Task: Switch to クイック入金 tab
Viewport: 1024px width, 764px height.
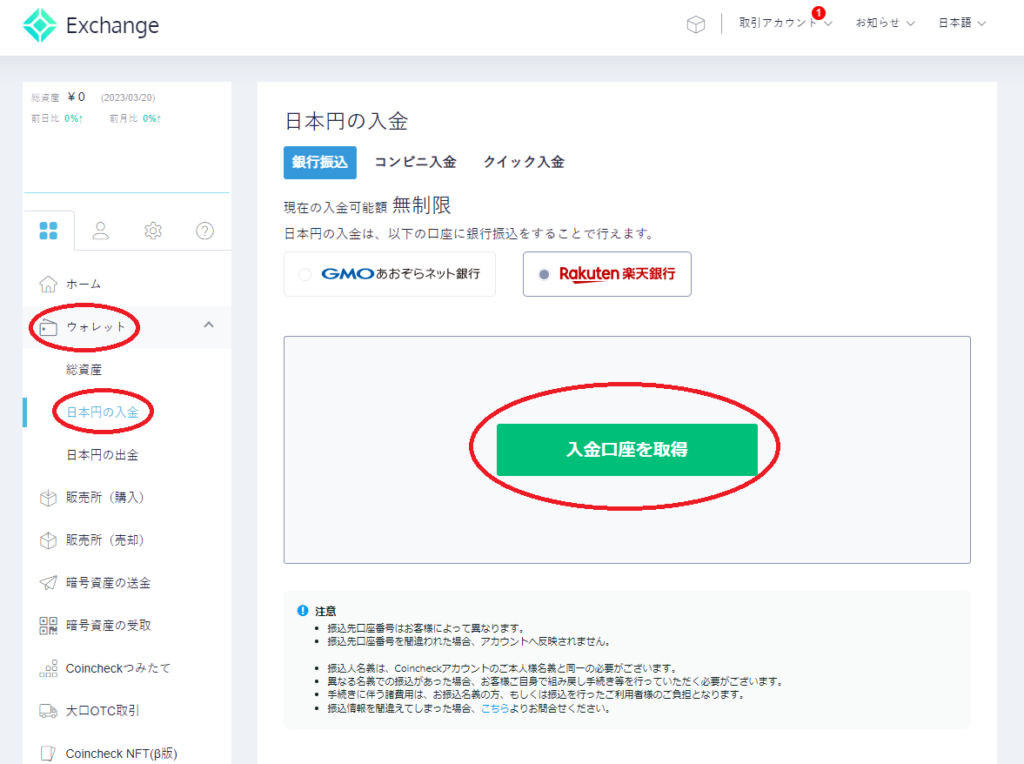Action: (523, 162)
